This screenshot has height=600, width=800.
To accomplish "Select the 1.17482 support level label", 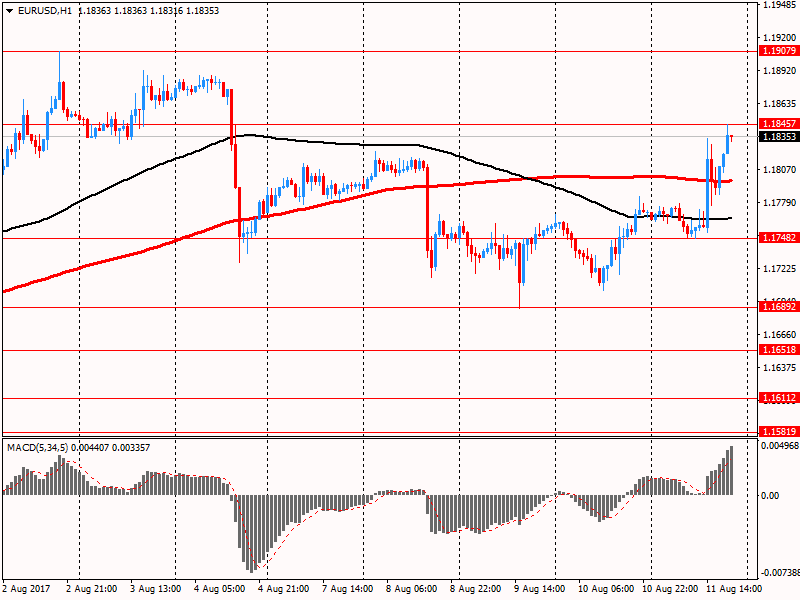I will [x=779, y=238].
